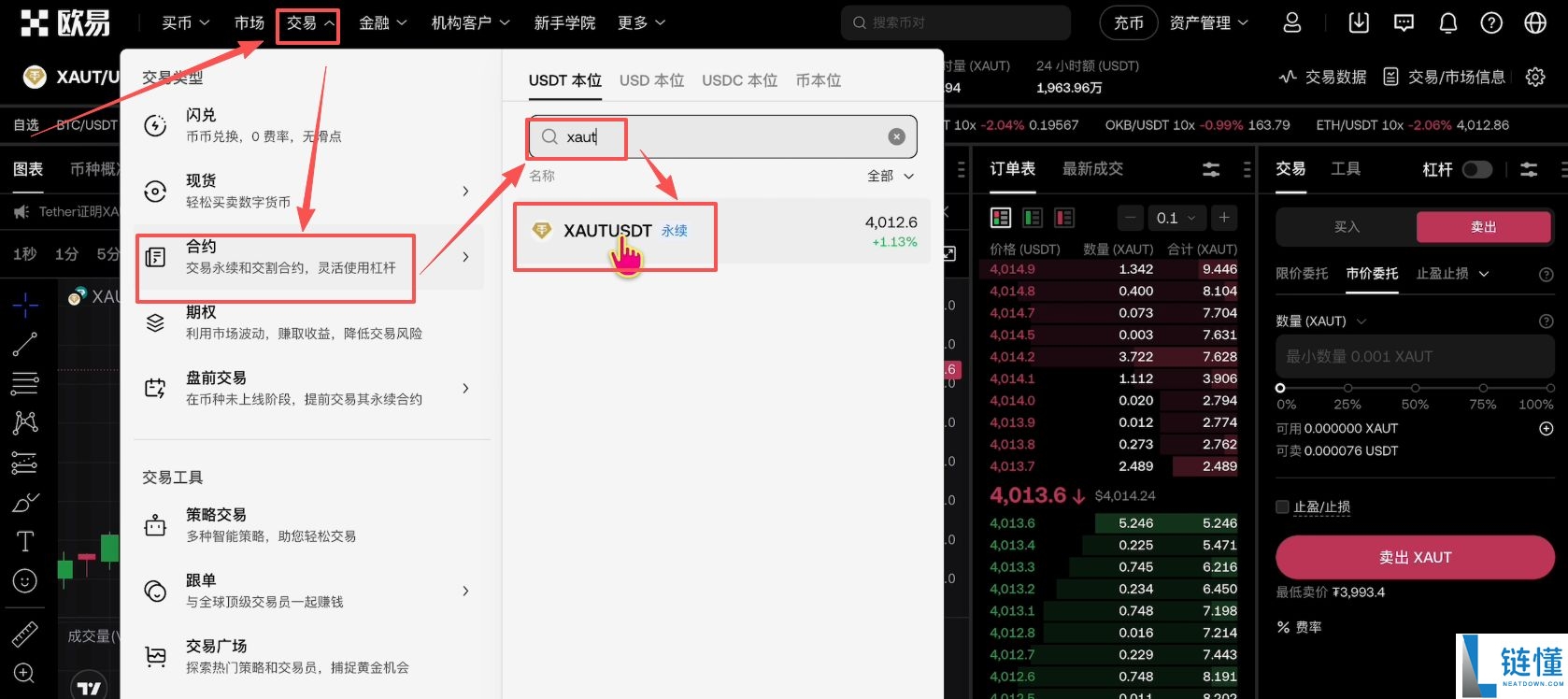Switch to the 币本位 tab
Image resolution: width=1568 pixels, height=699 pixels.
(818, 80)
